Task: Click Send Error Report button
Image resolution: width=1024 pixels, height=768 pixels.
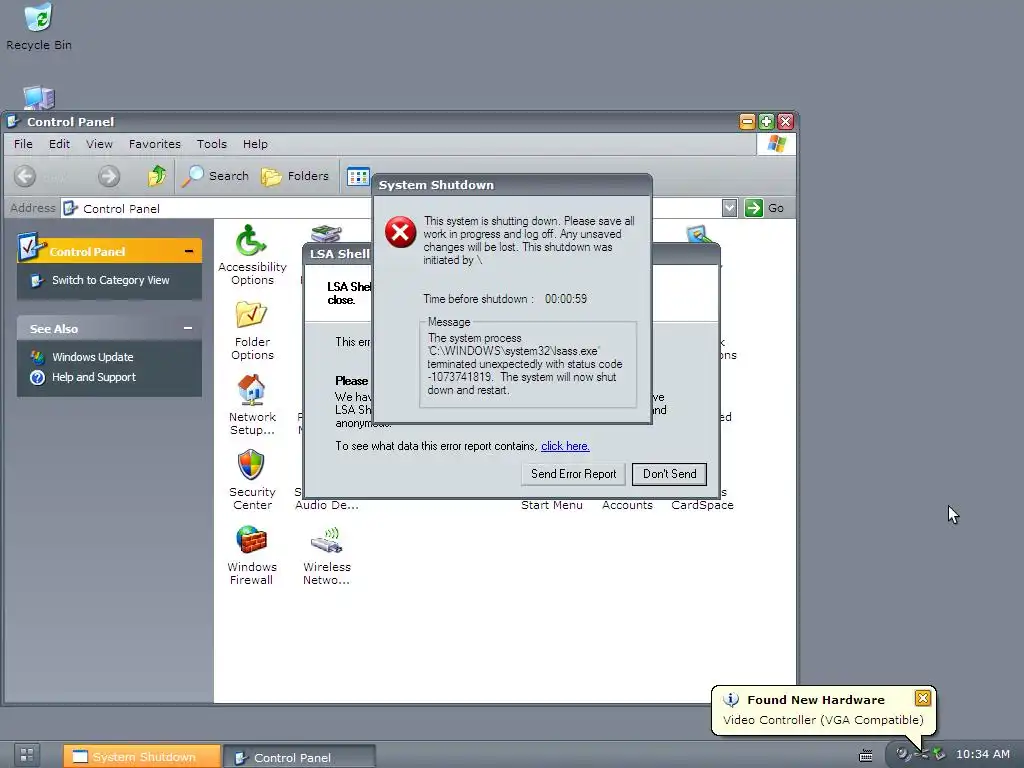Action: [573, 474]
